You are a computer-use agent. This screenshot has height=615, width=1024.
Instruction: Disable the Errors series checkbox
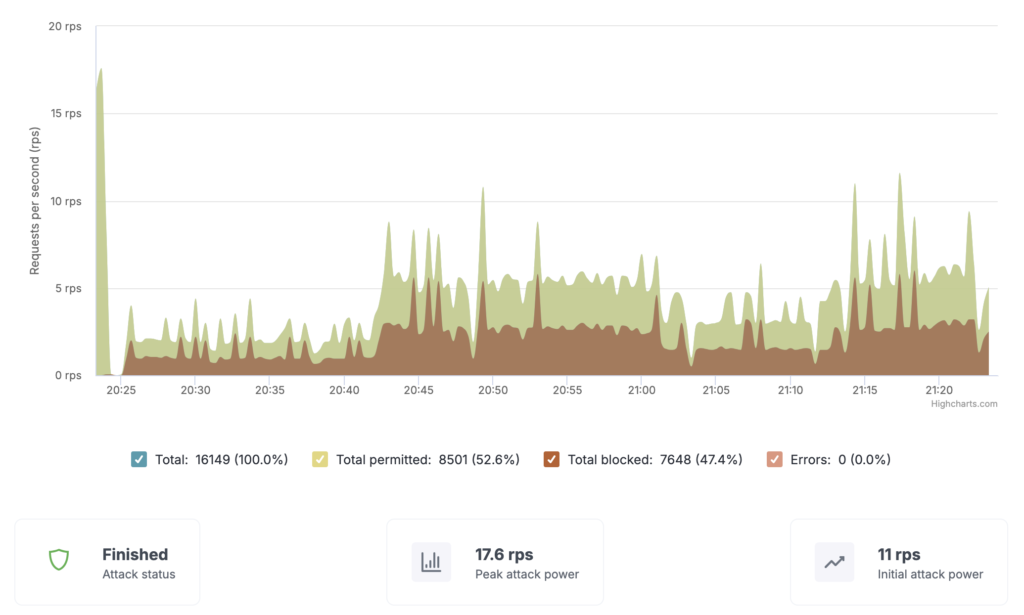774,460
